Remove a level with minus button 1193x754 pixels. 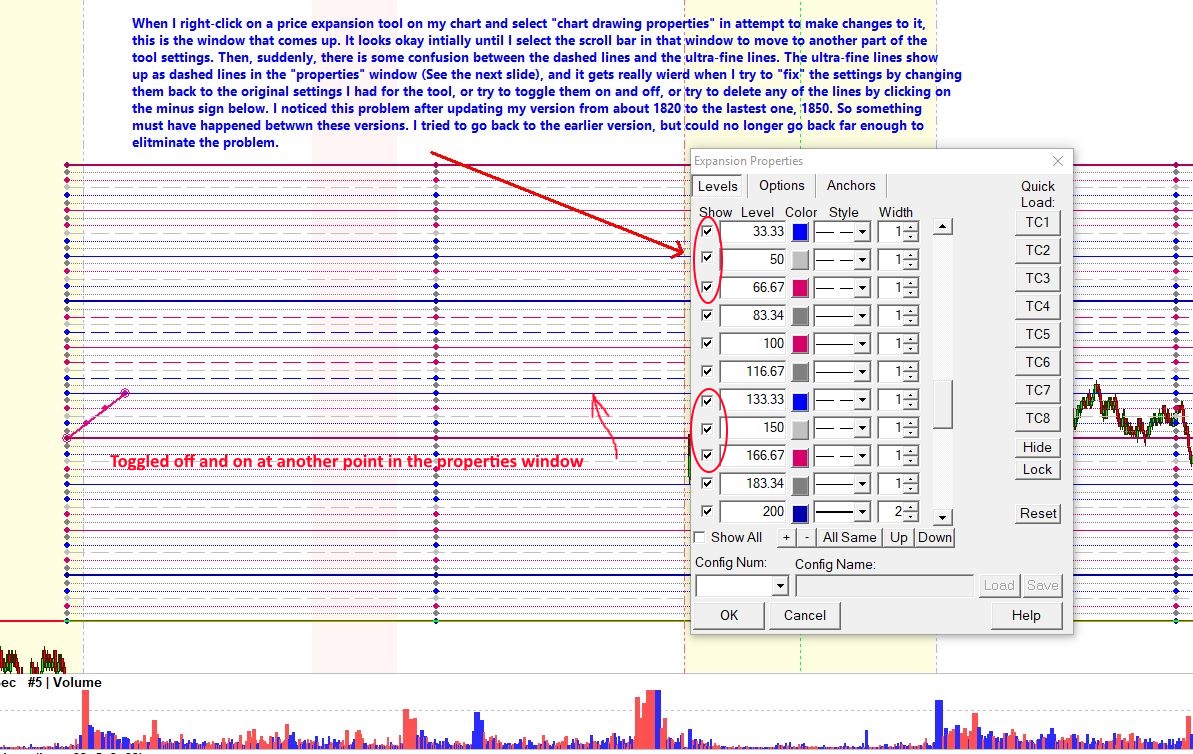806,537
